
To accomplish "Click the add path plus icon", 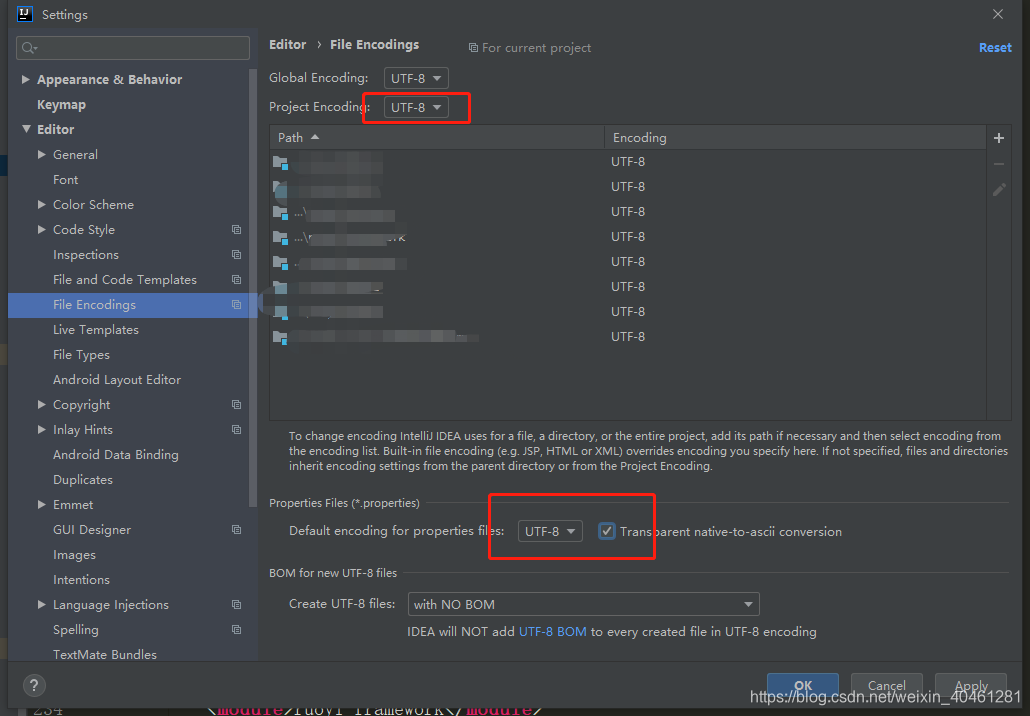I will point(998,138).
